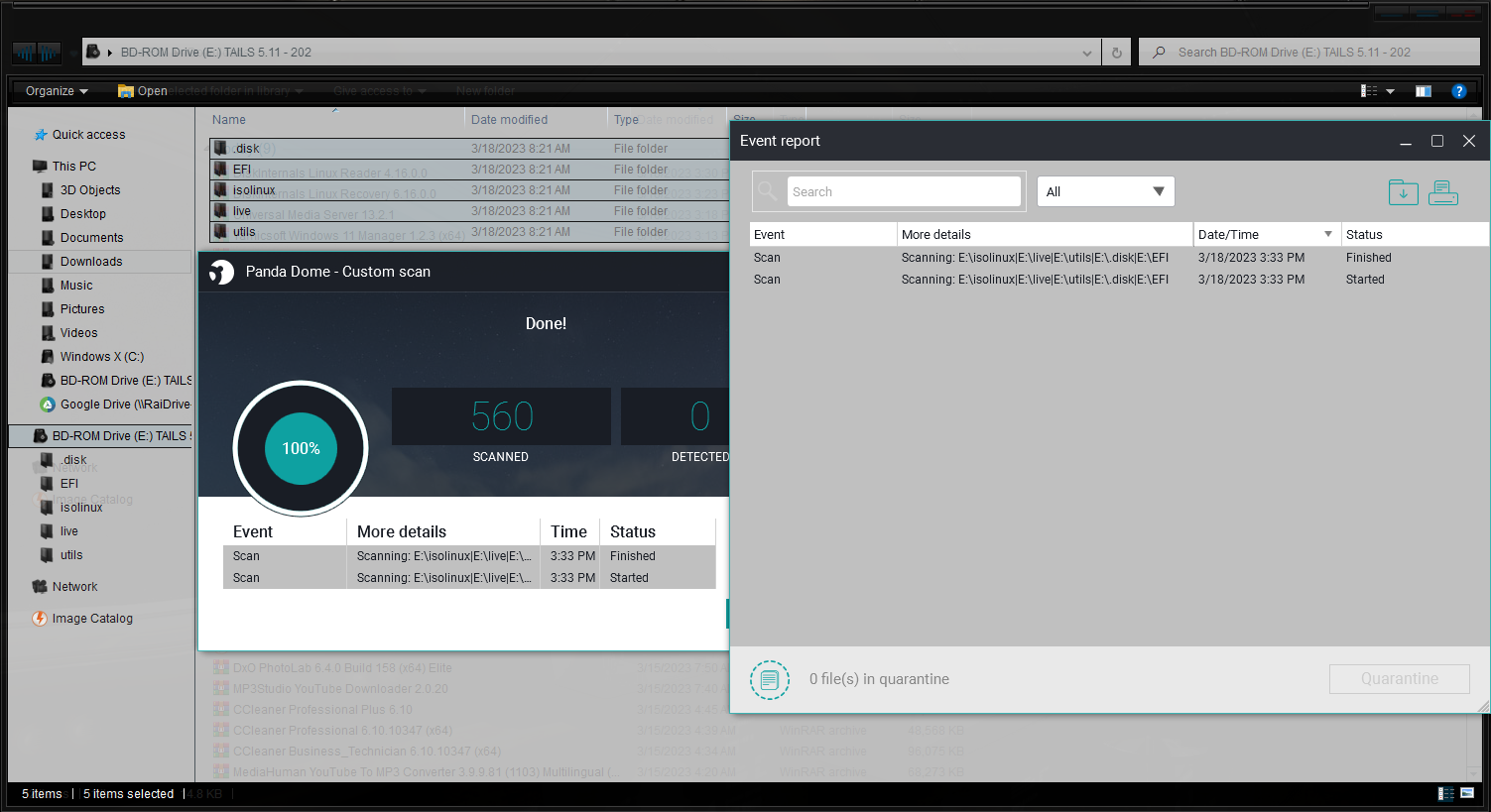The height and width of the screenshot is (812, 1491).
Task: Click the blue help question mark icon
Action: [x=1458, y=91]
